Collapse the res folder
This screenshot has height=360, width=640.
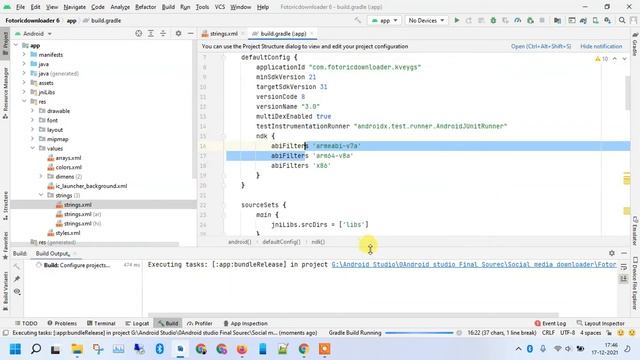tap(24, 102)
